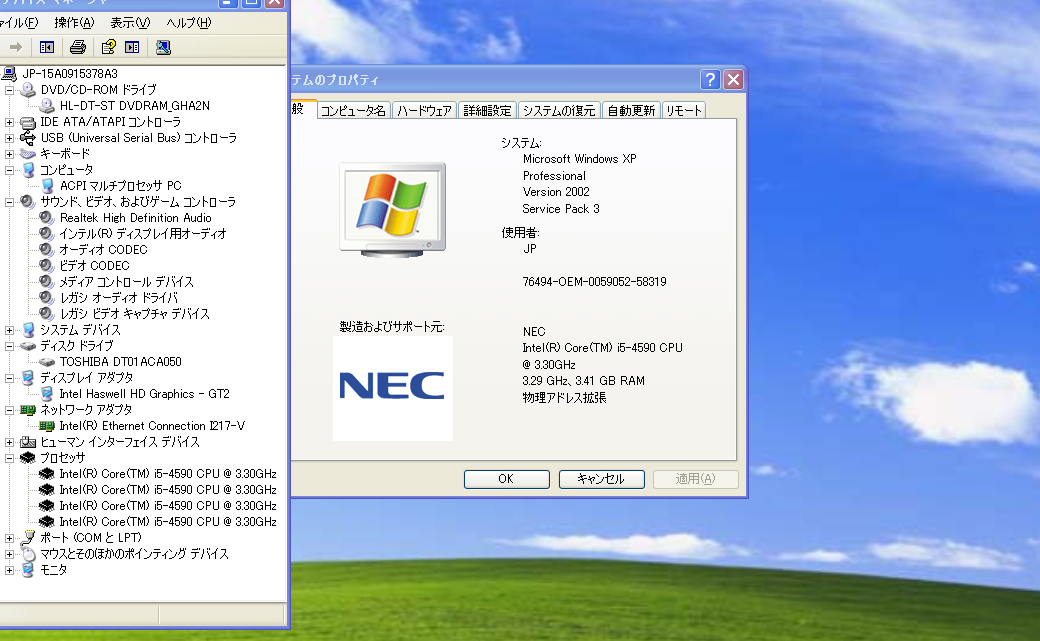Collapse the DVD/CD-ROM ドライブ node
The width and height of the screenshot is (1040, 641).
coord(9,90)
